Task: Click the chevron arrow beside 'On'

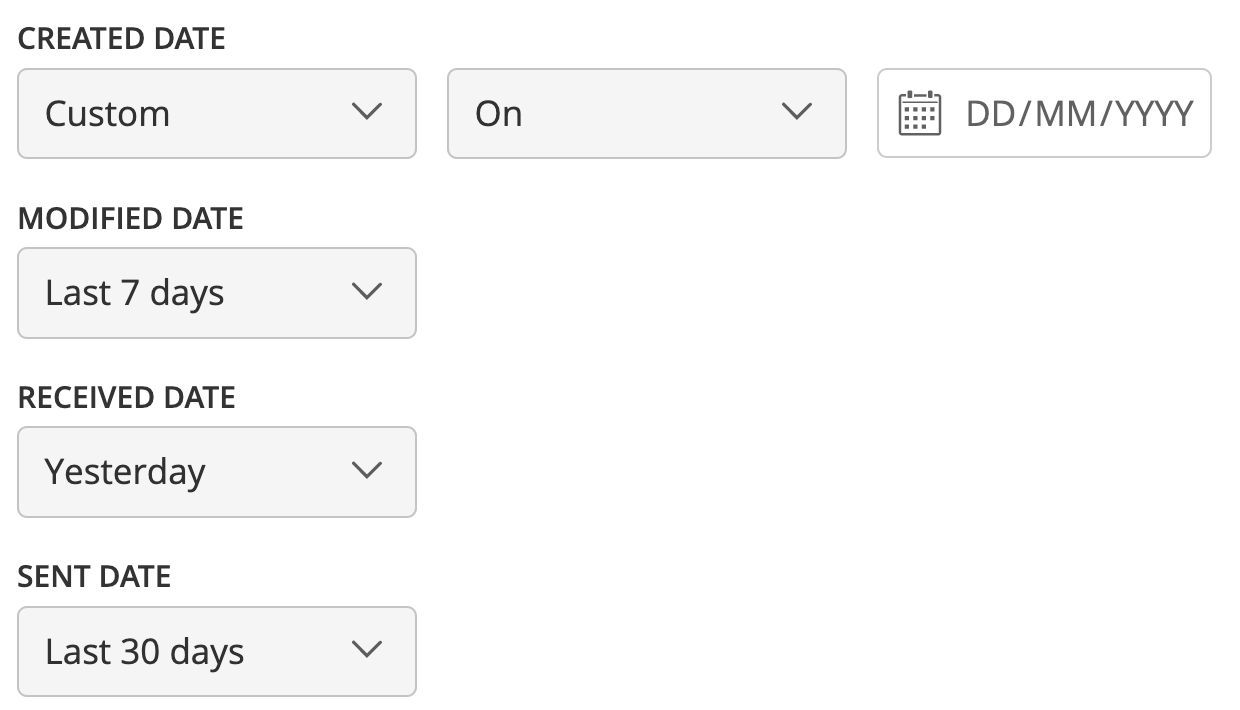Action: [797, 112]
